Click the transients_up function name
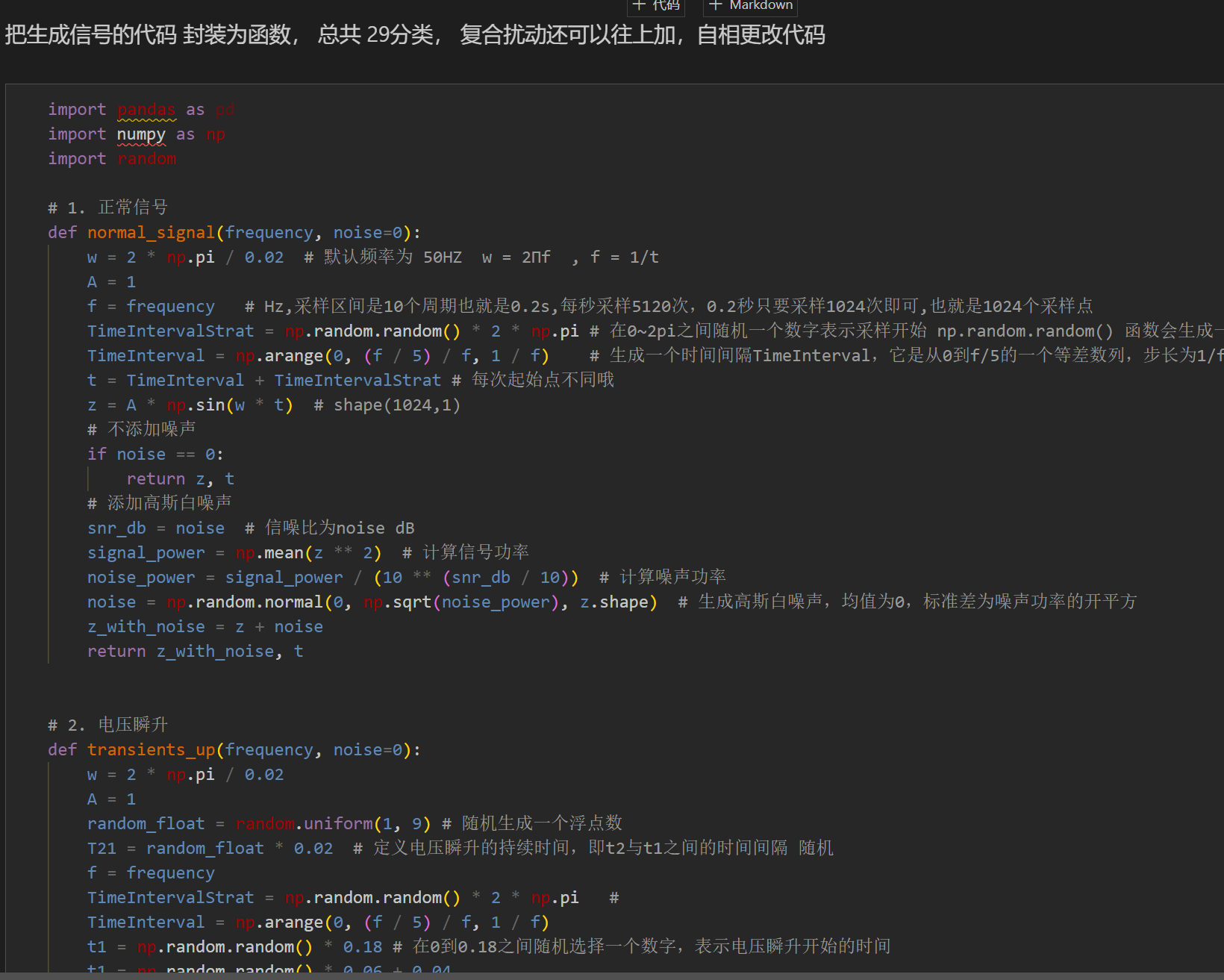Viewport: 1224px width, 980px height. point(151,750)
